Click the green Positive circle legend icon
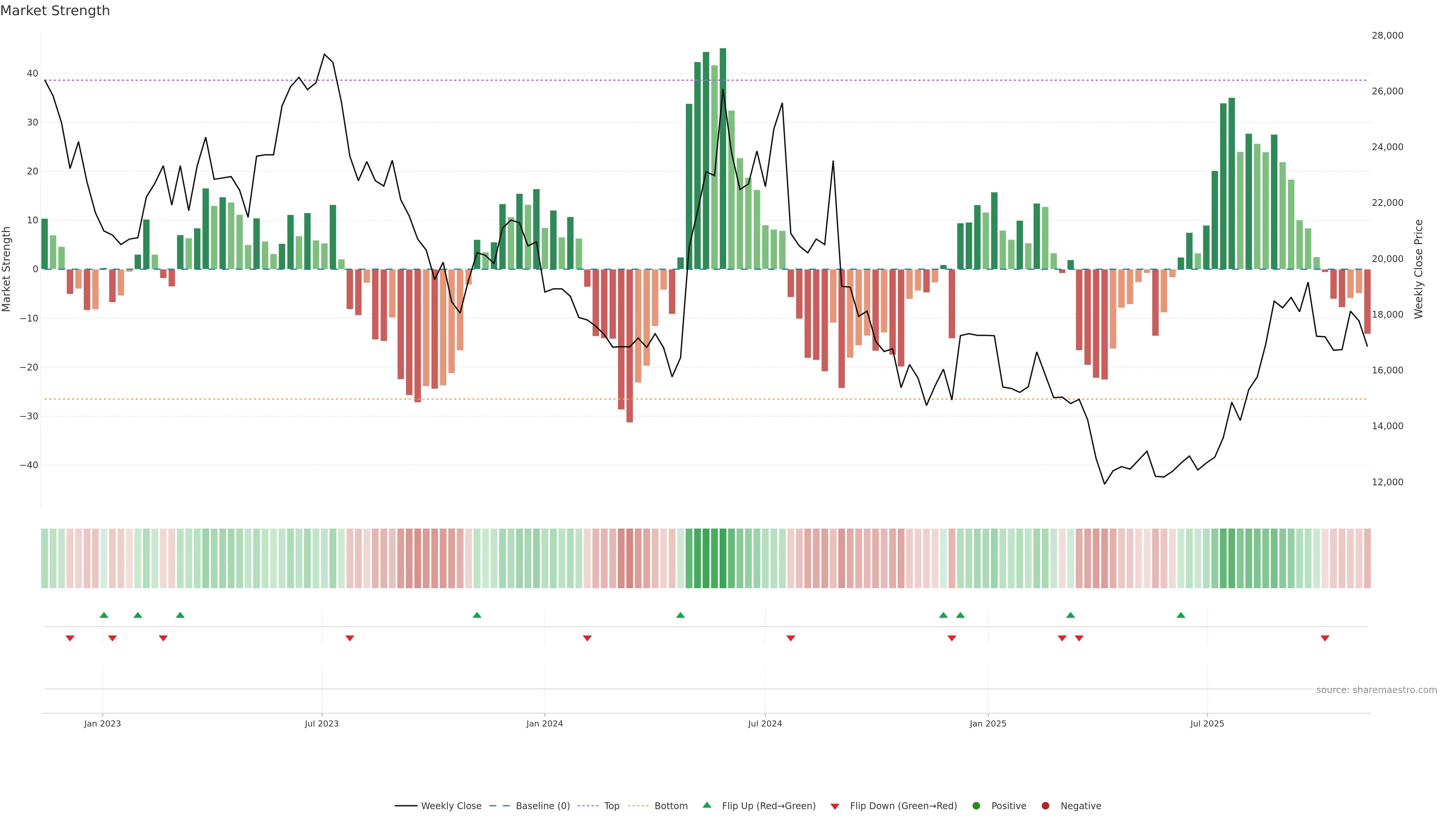Image resolution: width=1456 pixels, height=819 pixels. tap(976, 806)
